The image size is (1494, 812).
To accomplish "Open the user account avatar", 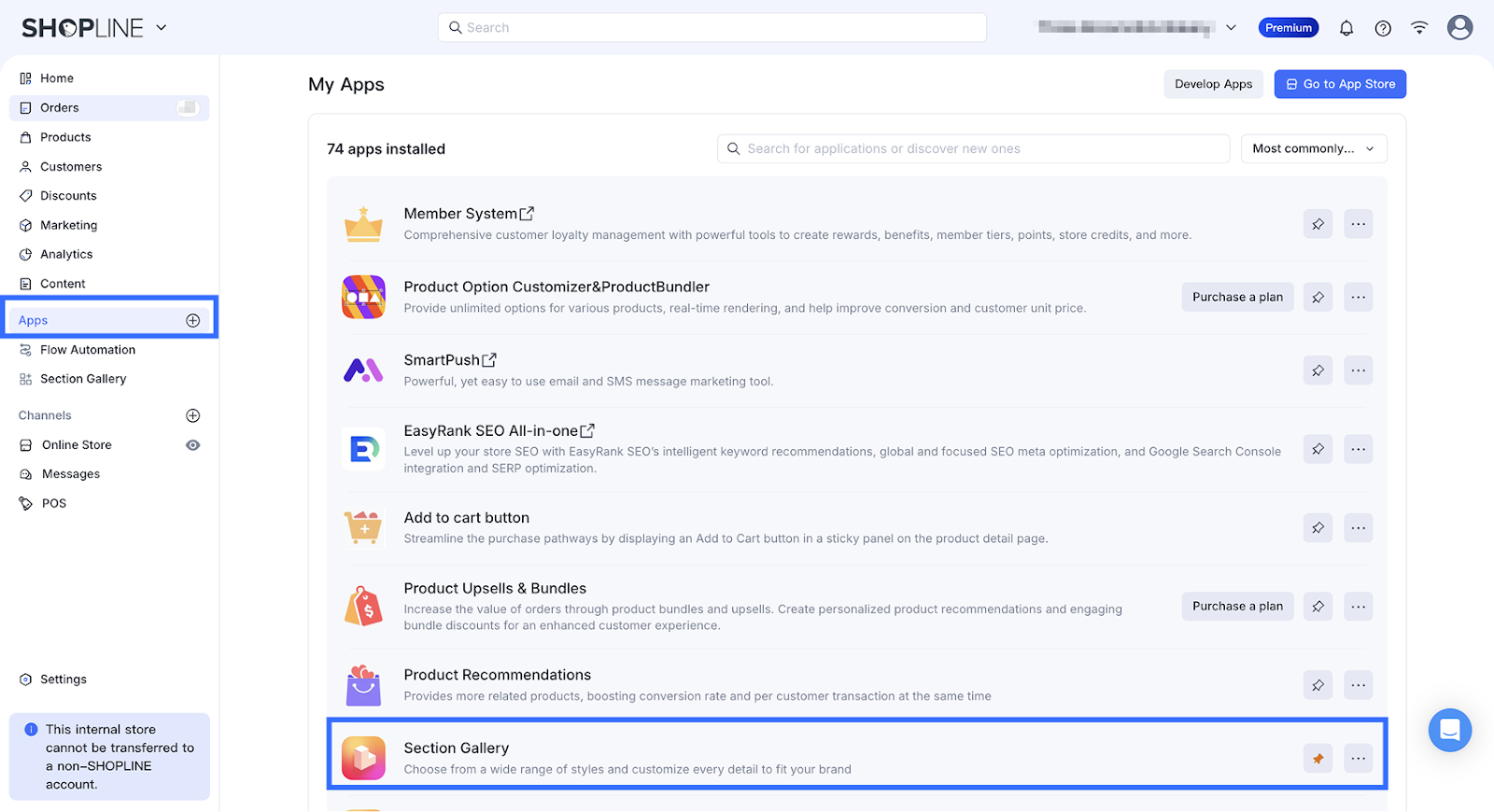I will pos(1459,28).
